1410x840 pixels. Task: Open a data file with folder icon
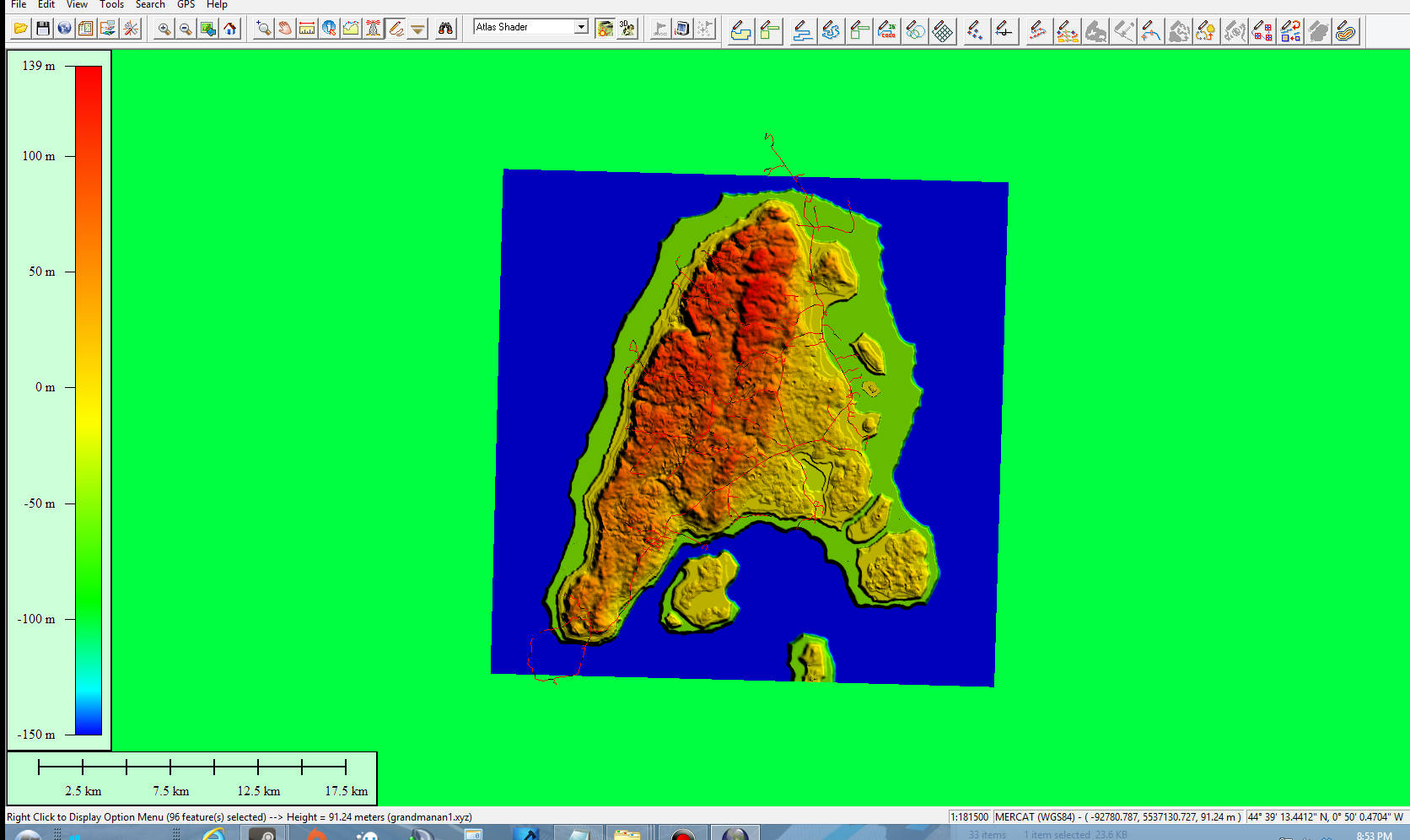point(20,29)
